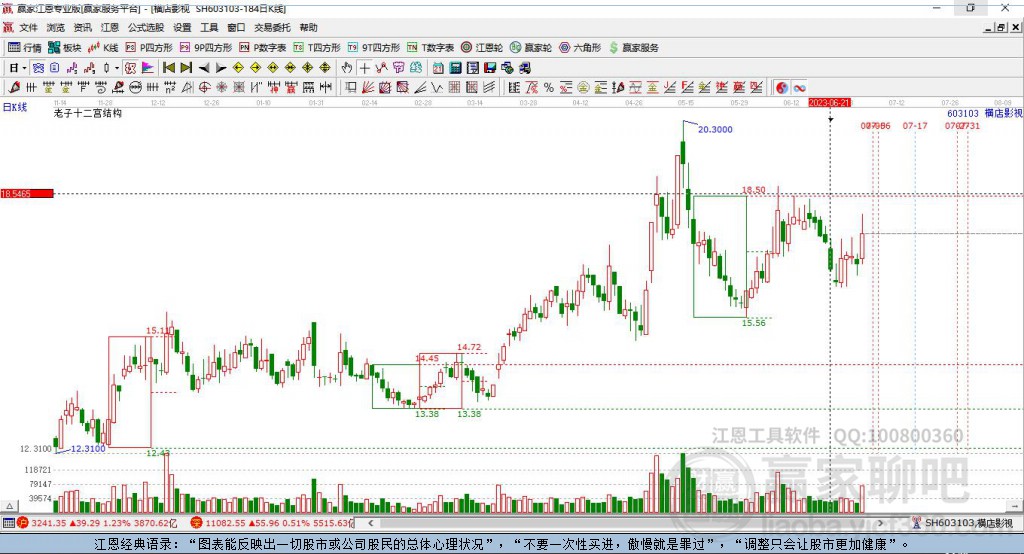Open 赢家服务 with the dollar icon
The height and width of the screenshot is (554, 1024).
[x=634, y=48]
